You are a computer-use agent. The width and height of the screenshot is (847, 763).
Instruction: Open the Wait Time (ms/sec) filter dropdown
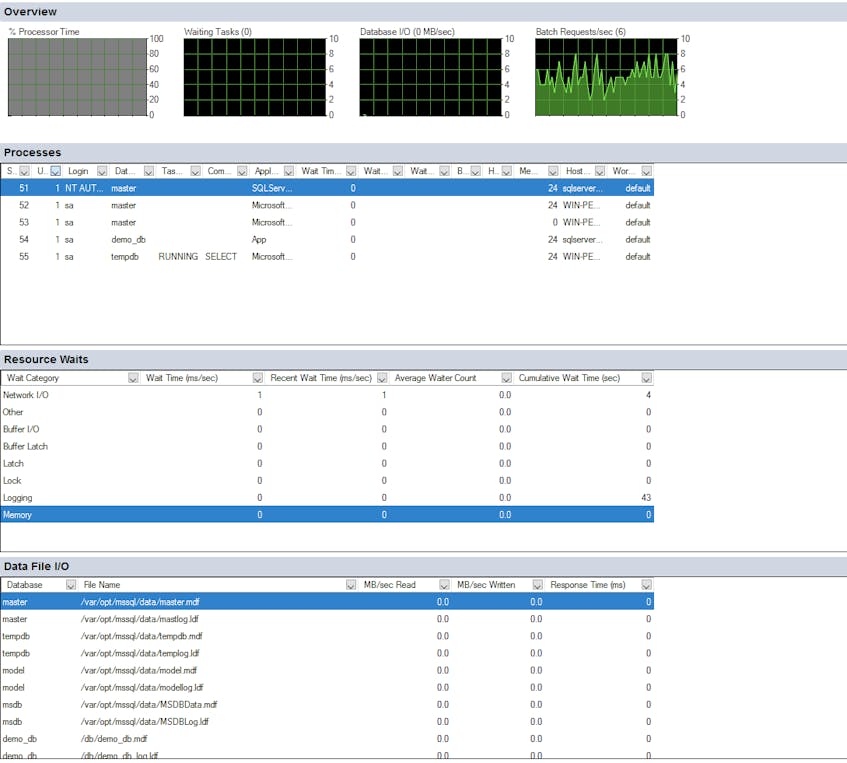[x=258, y=378]
